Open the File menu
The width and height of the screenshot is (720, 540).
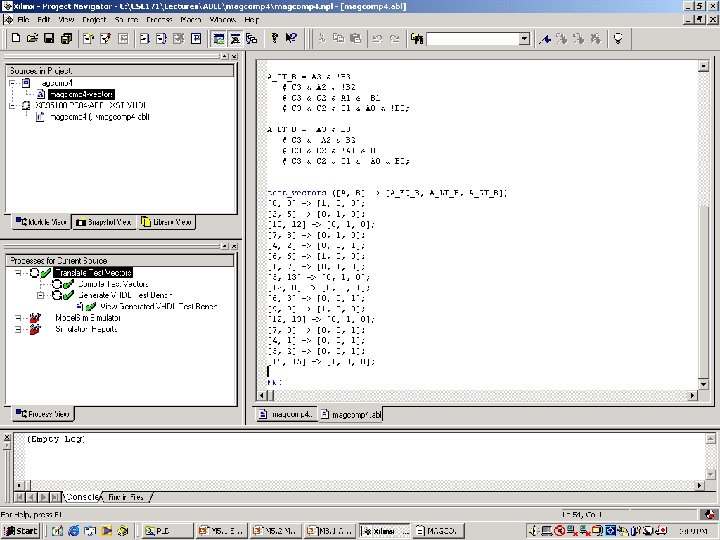tap(23, 20)
